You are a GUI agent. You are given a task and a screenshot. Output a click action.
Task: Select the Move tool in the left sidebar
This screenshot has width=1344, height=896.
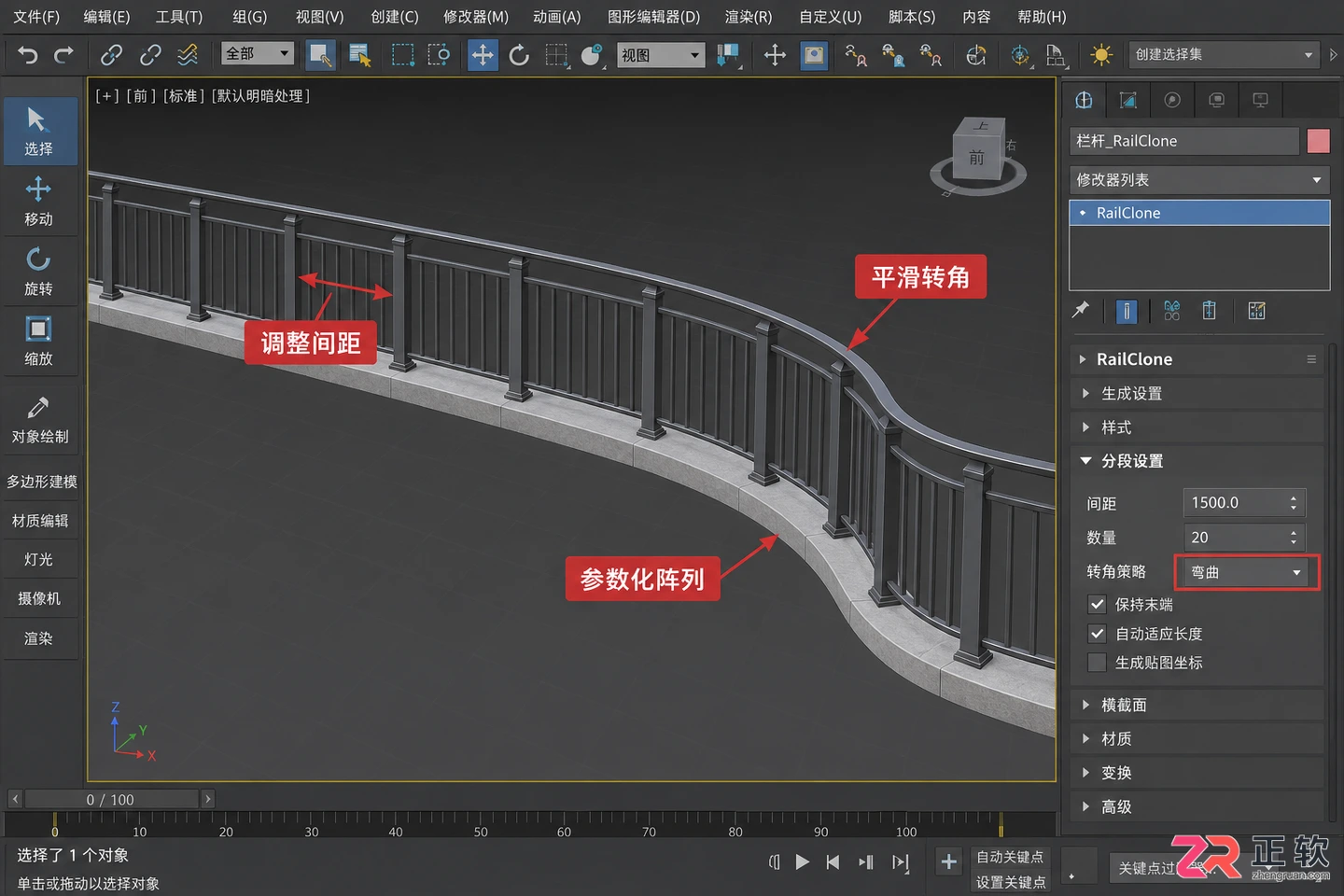pyautogui.click(x=39, y=202)
